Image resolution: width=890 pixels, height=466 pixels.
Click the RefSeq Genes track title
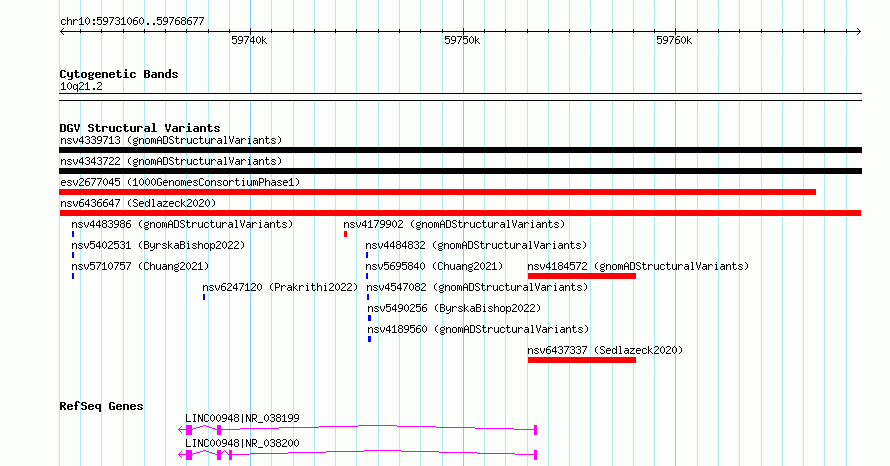pos(101,406)
